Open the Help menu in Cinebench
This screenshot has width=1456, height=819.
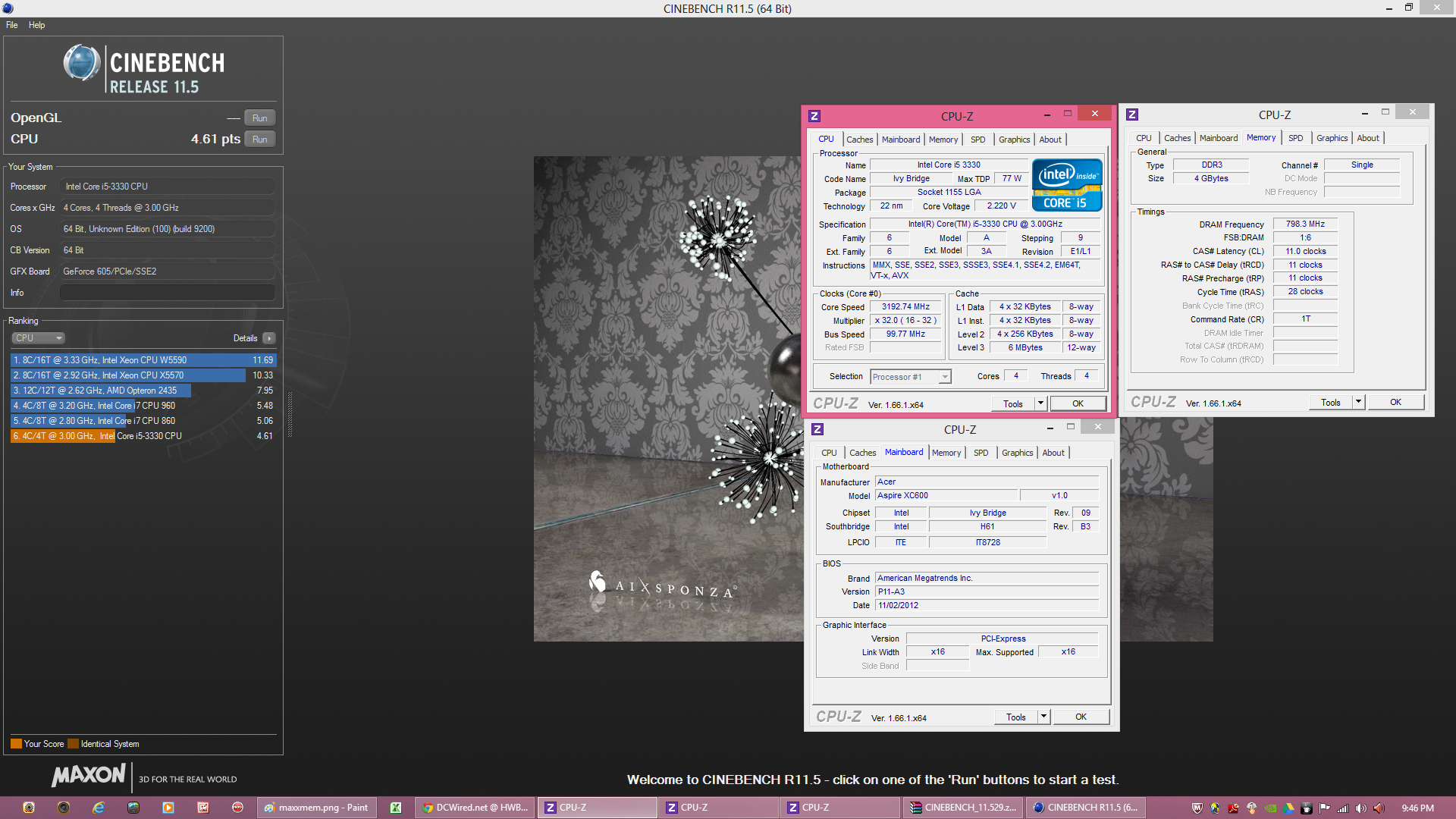pos(37,25)
